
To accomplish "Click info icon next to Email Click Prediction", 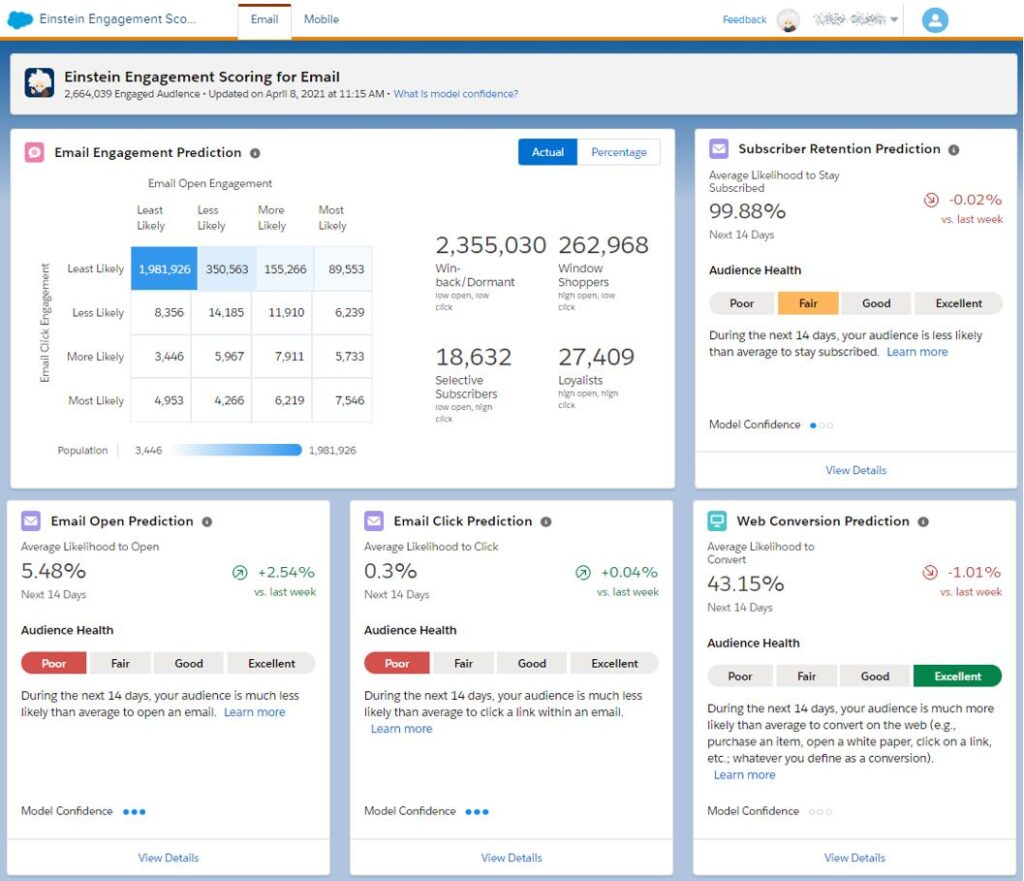I will point(546,522).
